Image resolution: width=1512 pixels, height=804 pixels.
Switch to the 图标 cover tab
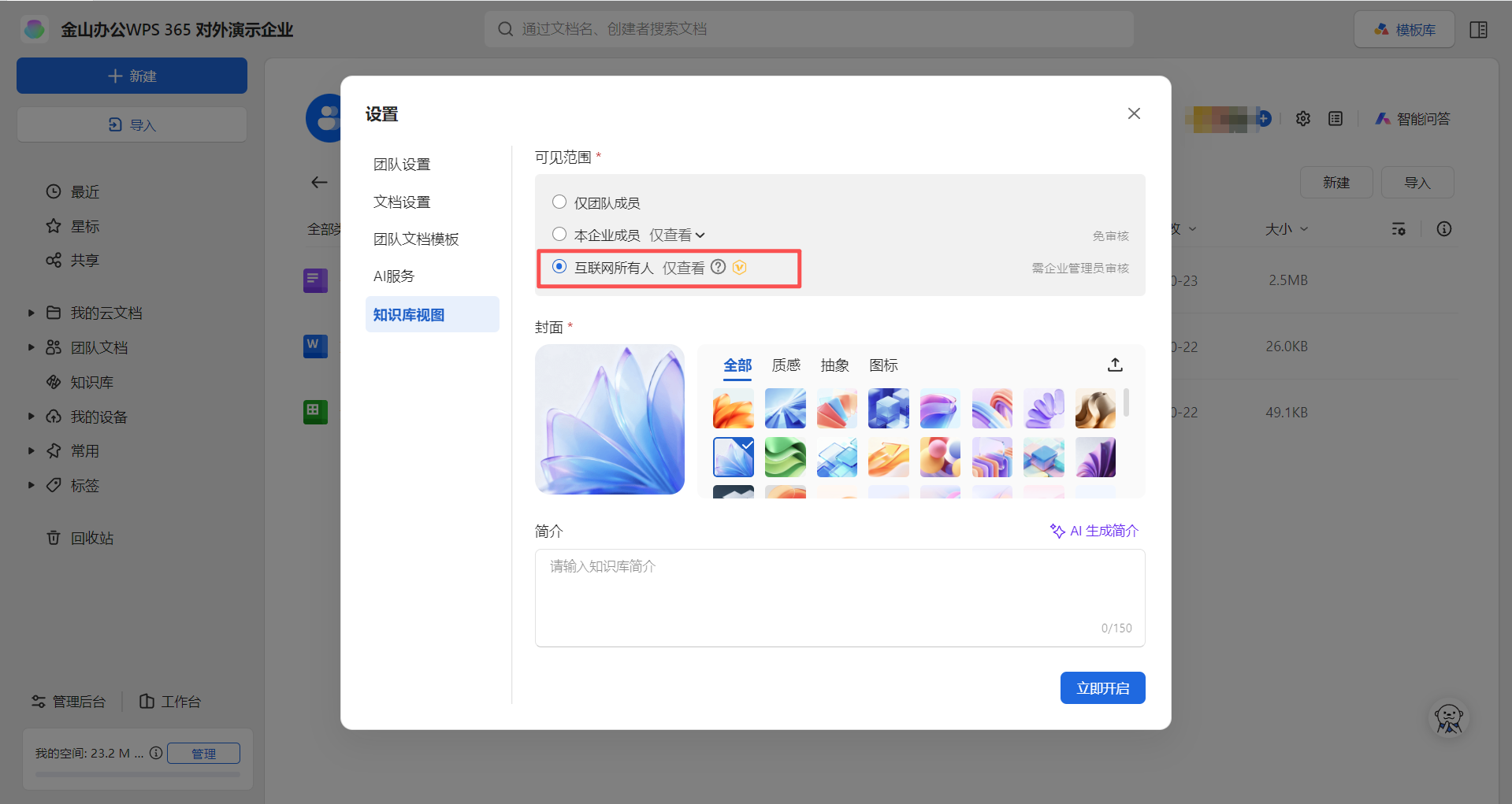tap(883, 365)
